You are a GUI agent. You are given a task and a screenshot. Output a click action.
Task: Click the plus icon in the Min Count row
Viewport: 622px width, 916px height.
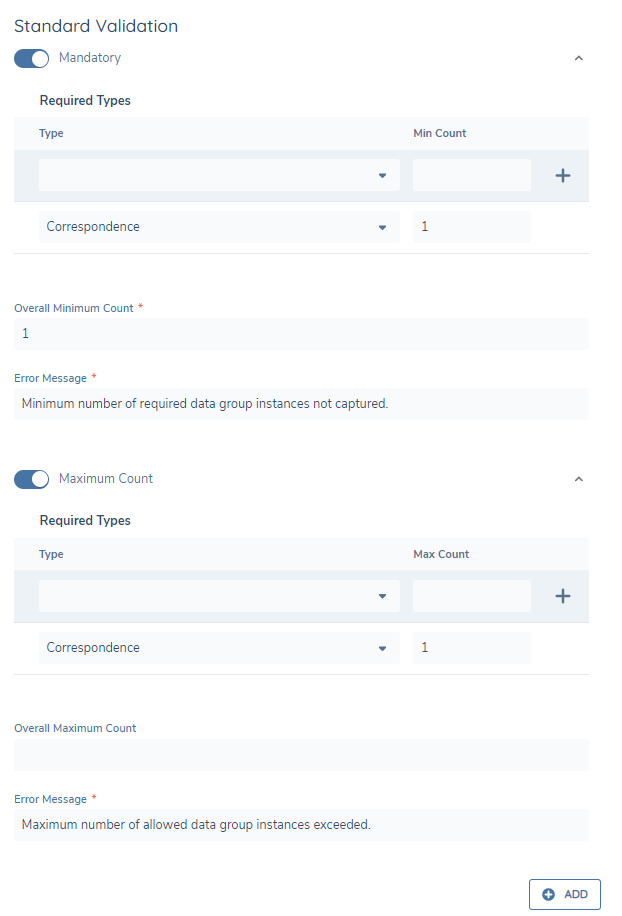coord(562,175)
